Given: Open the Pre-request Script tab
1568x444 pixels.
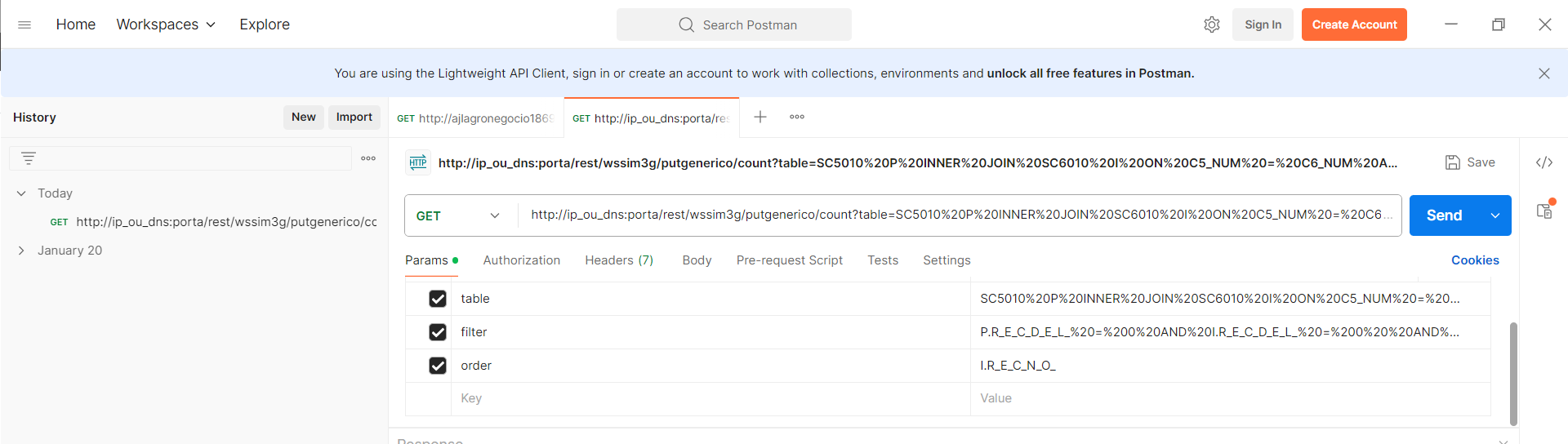Looking at the screenshot, I should pos(790,260).
